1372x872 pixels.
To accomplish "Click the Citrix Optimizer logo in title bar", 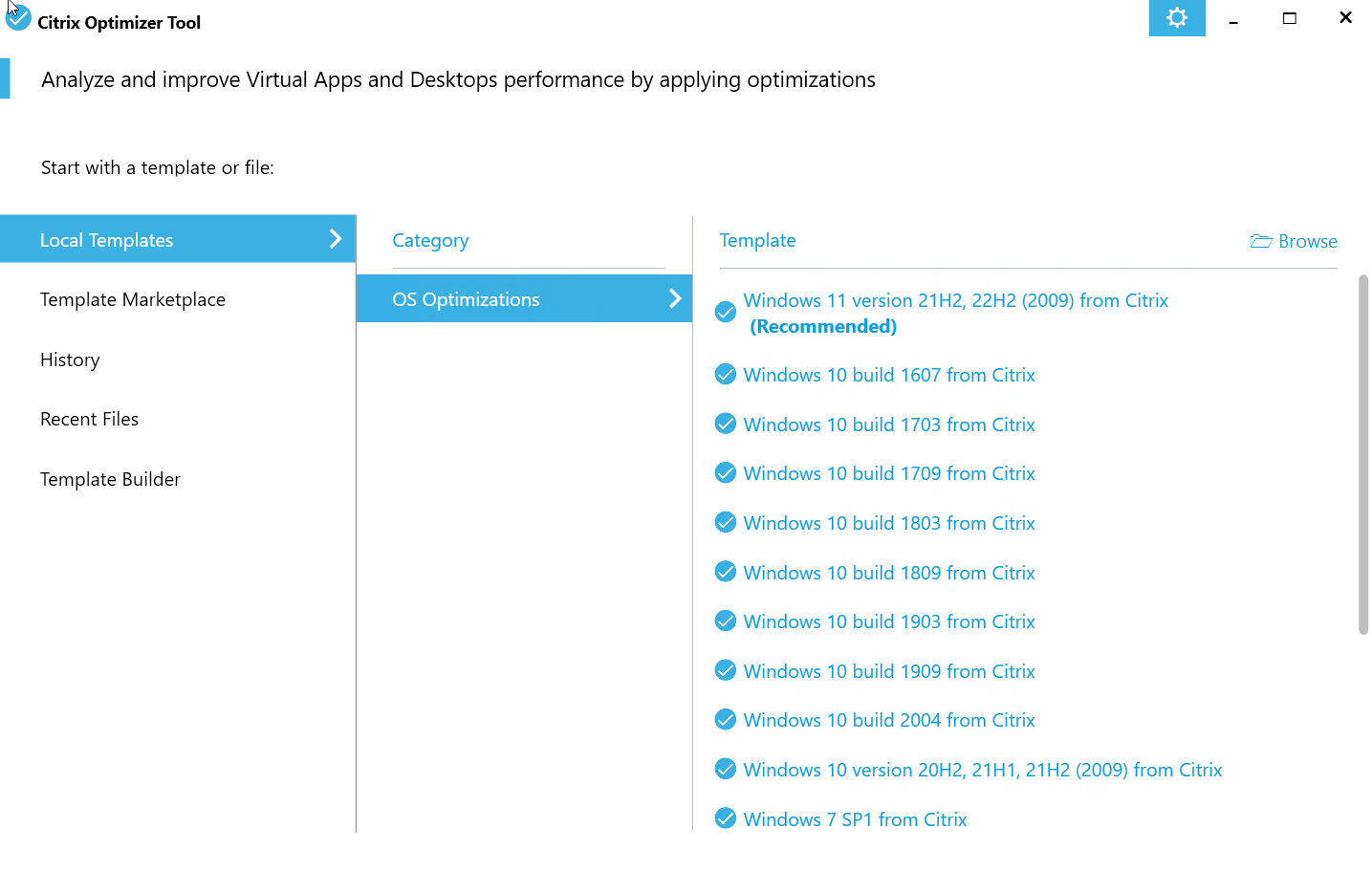I will (18, 18).
